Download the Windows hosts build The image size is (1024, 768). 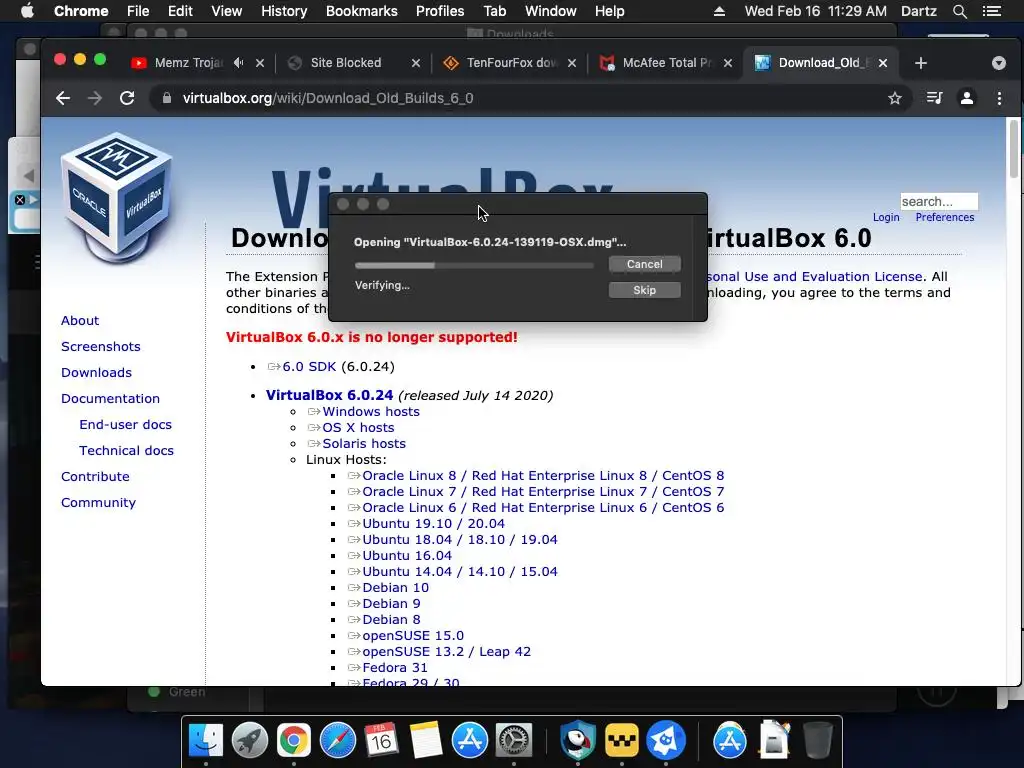click(371, 411)
